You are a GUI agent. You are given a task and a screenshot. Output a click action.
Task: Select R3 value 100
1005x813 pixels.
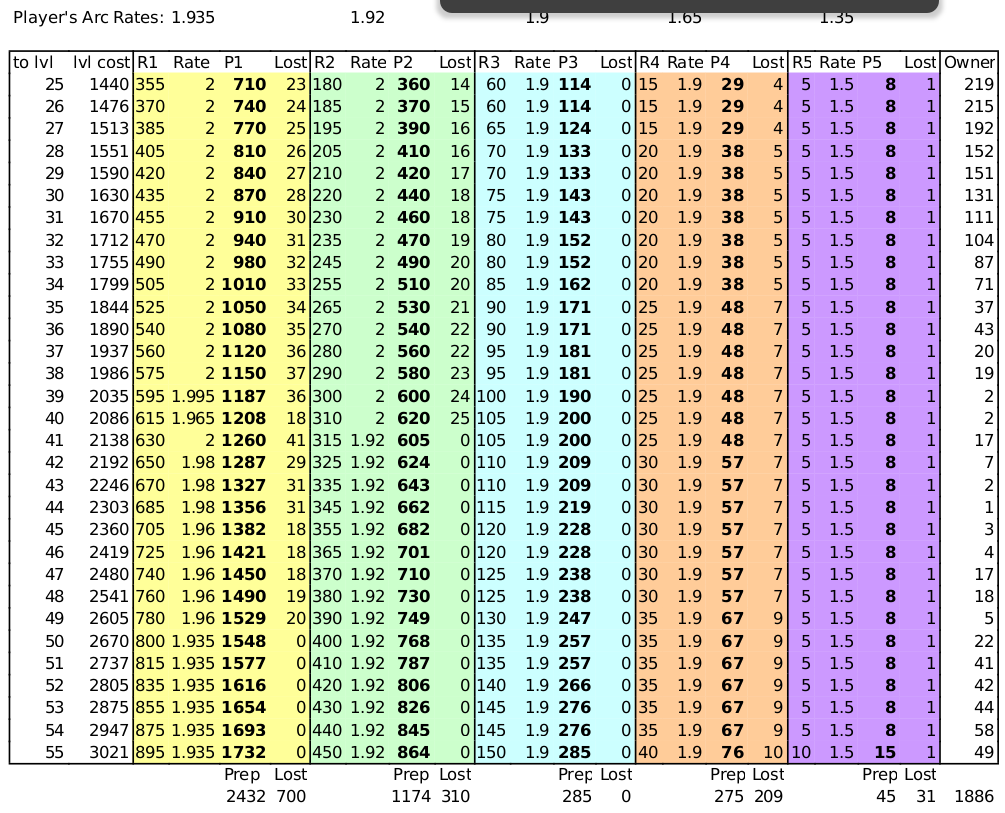[x=492, y=396]
